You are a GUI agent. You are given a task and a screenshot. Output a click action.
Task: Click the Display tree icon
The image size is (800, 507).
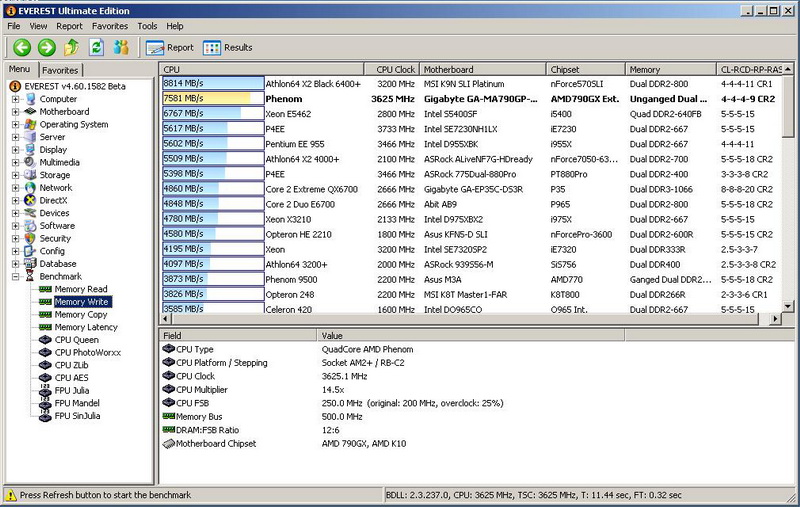pyautogui.click(x=31, y=149)
